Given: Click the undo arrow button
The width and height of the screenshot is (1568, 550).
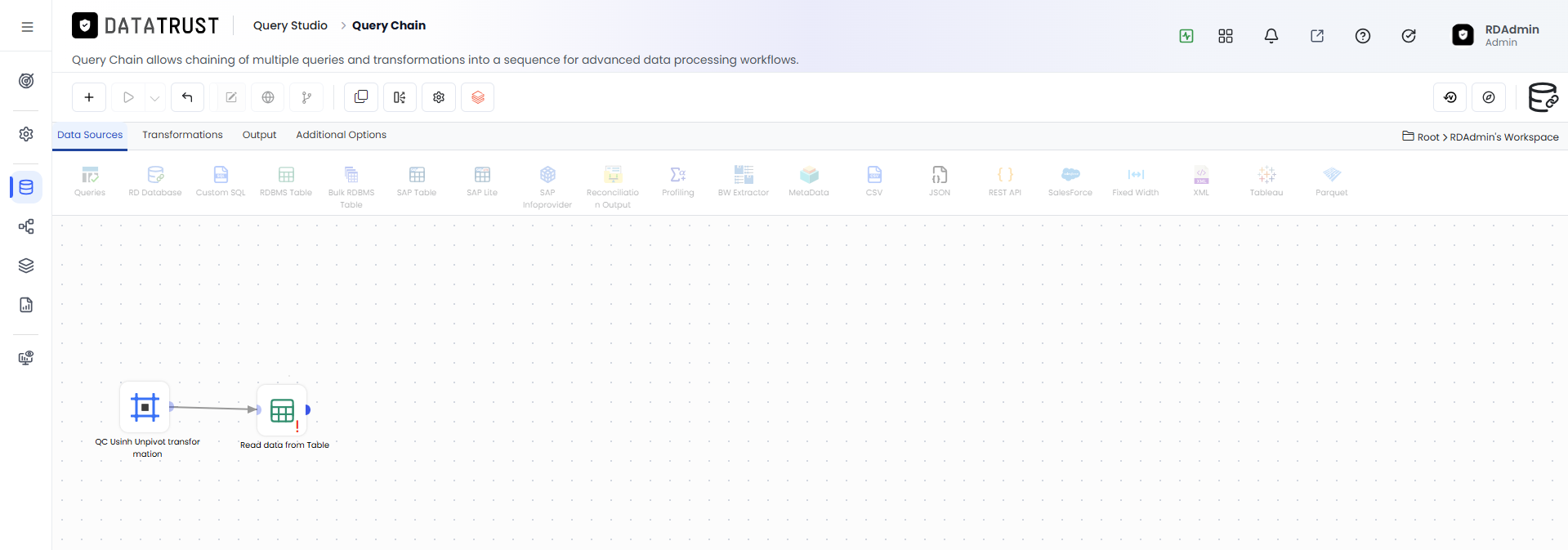Looking at the screenshot, I should [x=187, y=97].
